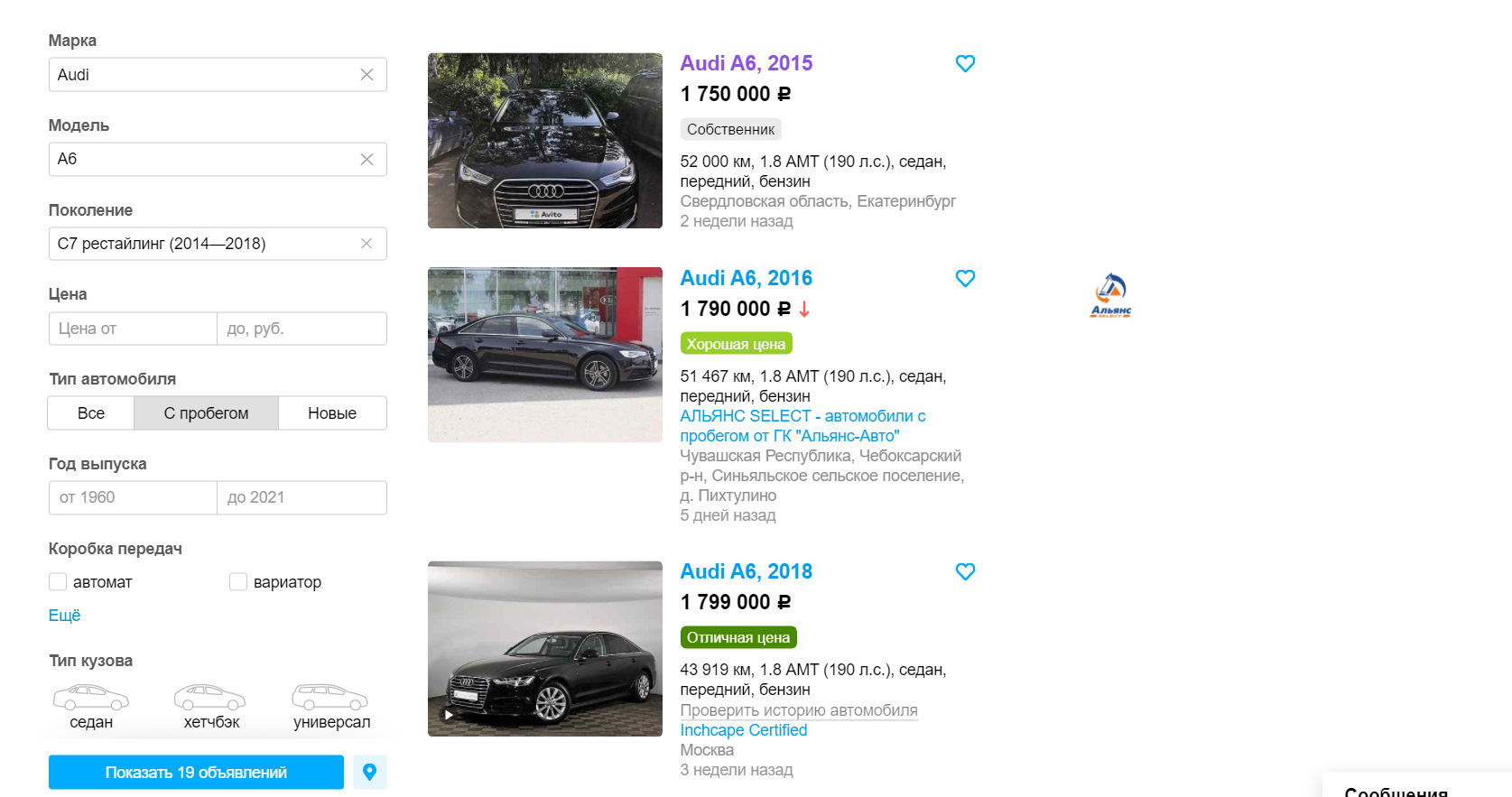Click heart icon on Audi A6 2016
Viewport: 1512px width, 797px height.
pos(965,279)
